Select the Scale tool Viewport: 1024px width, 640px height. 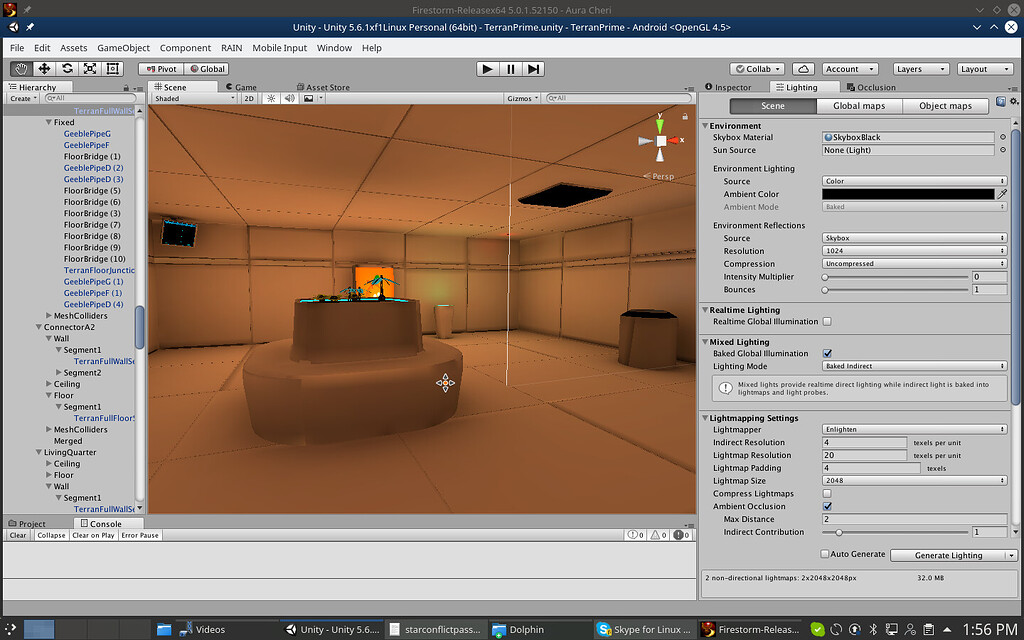click(x=89, y=68)
